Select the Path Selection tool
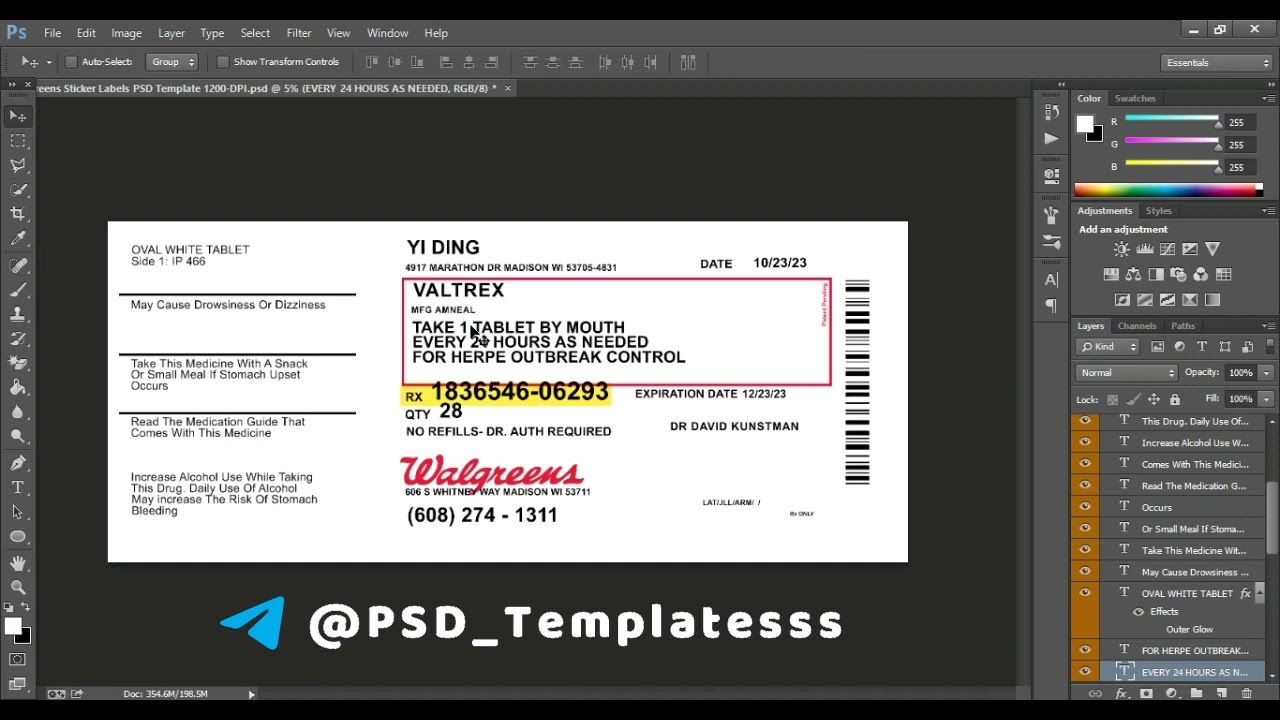 [18, 512]
